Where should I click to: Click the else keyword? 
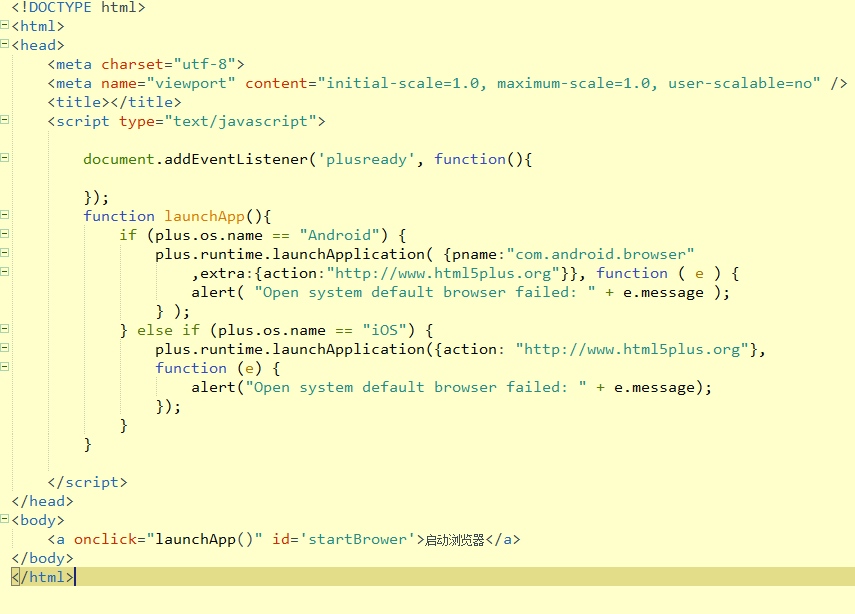click(x=155, y=330)
